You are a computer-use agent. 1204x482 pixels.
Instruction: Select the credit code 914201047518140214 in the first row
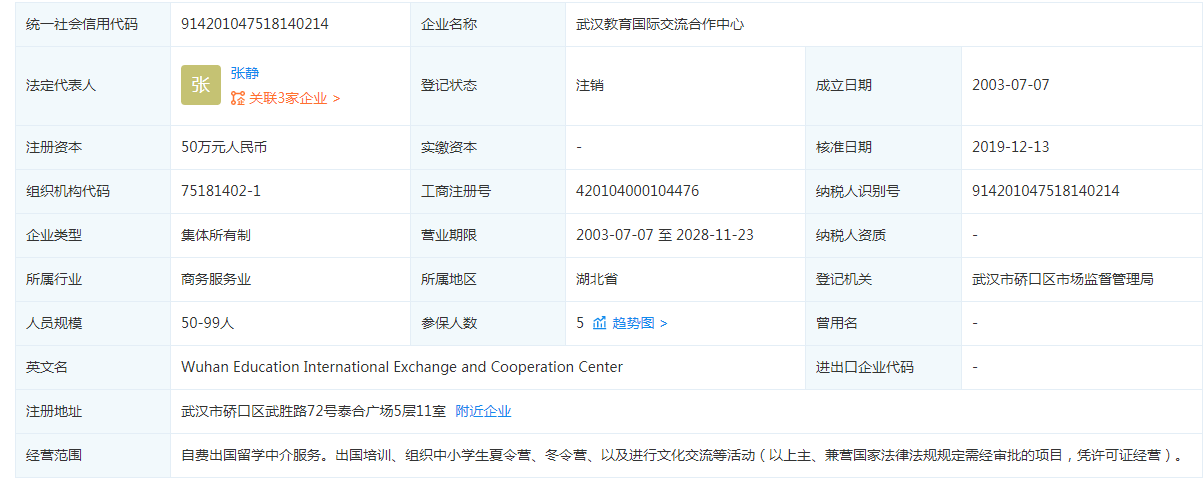pos(255,24)
